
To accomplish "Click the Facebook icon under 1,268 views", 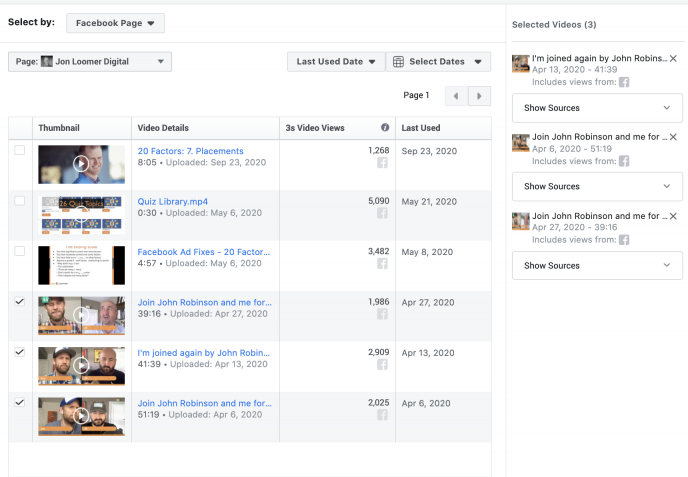I will tap(382, 164).
